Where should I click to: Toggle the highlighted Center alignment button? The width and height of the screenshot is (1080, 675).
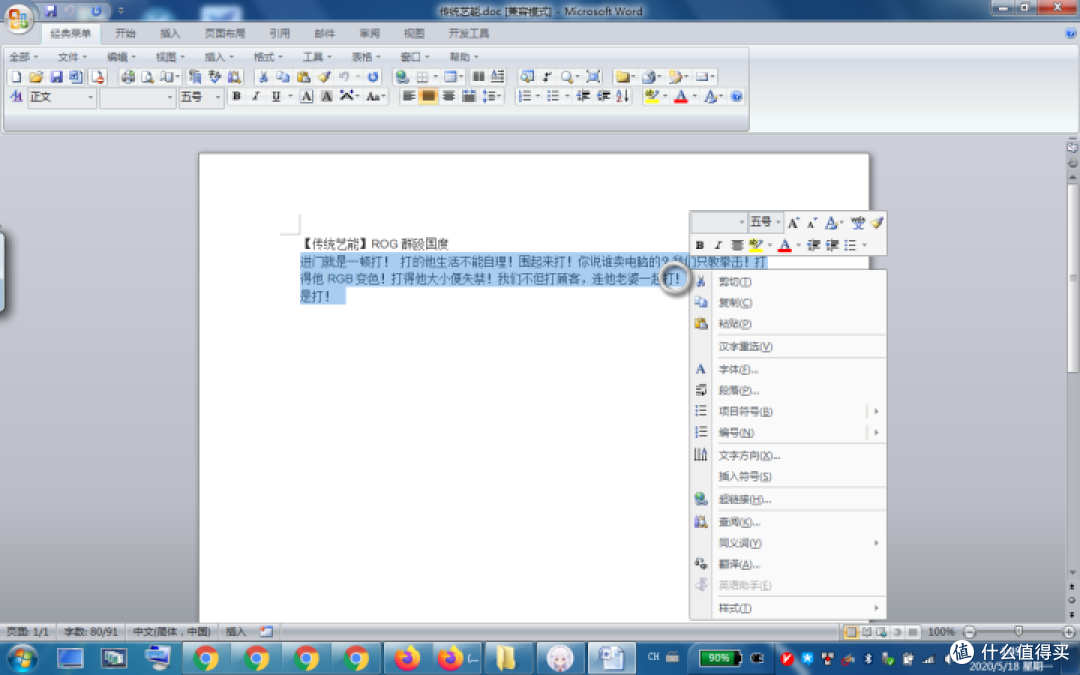click(428, 96)
